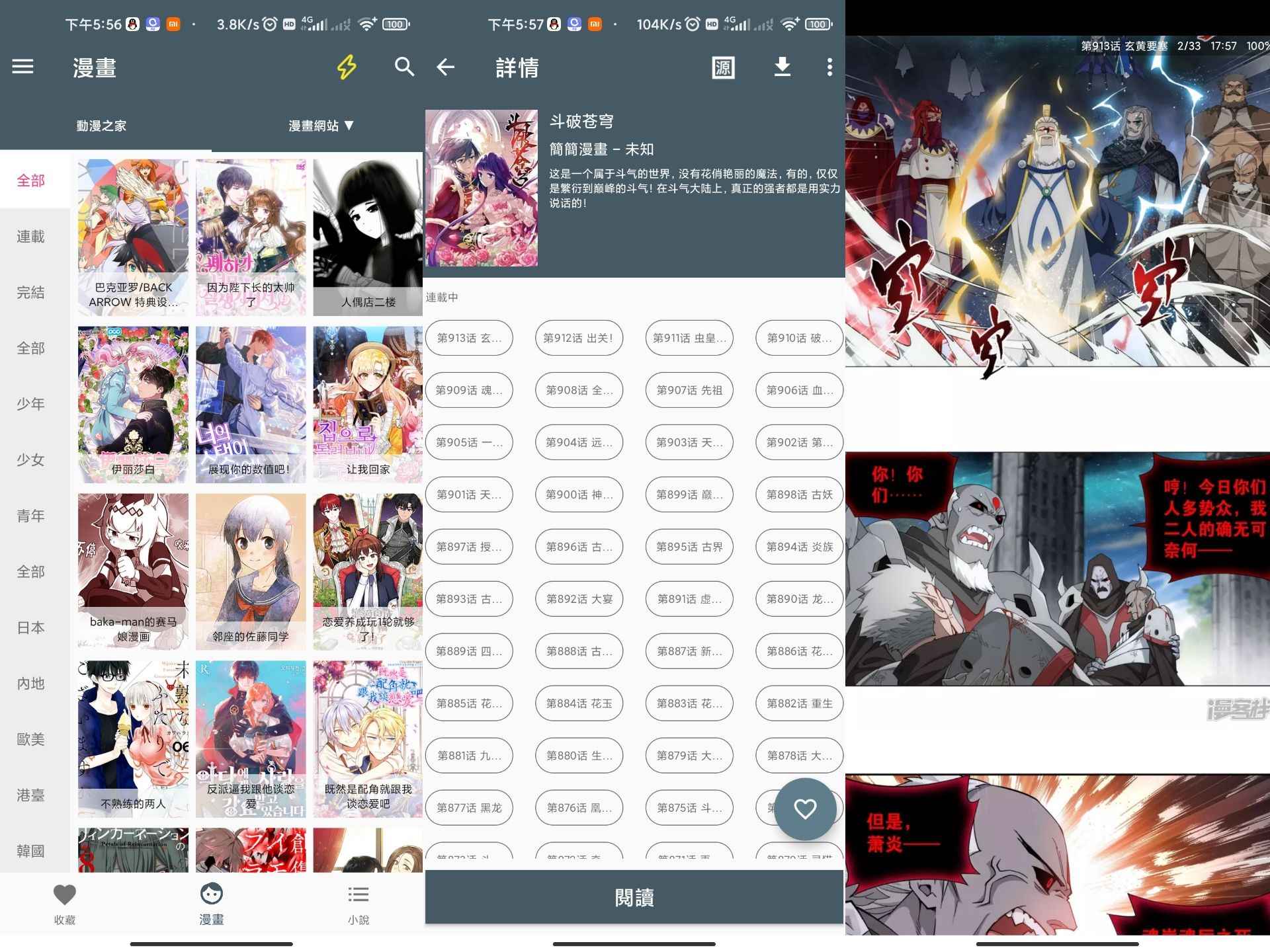Go back using the arrow in 詳情
This screenshot has width=1270, height=952.
point(446,67)
